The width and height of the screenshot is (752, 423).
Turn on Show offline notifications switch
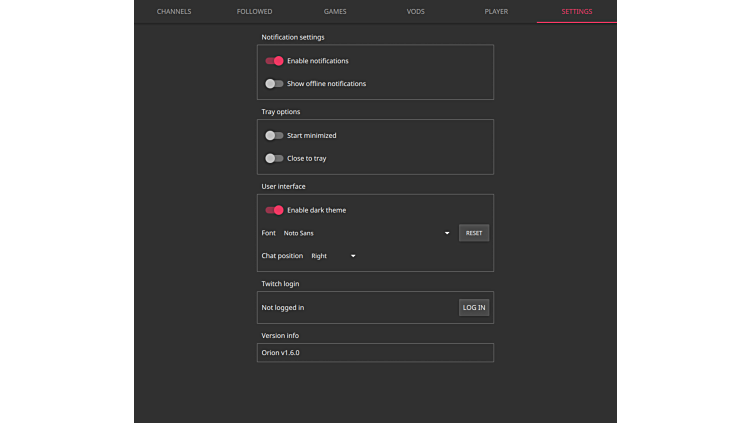(274, 84)
